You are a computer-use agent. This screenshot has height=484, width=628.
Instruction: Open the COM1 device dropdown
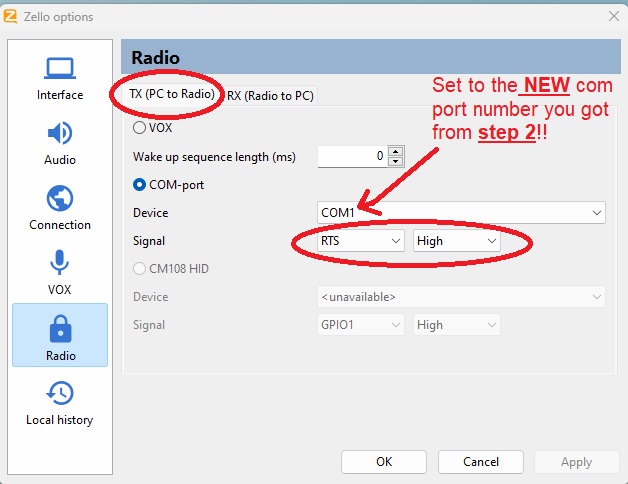[461, 212]
